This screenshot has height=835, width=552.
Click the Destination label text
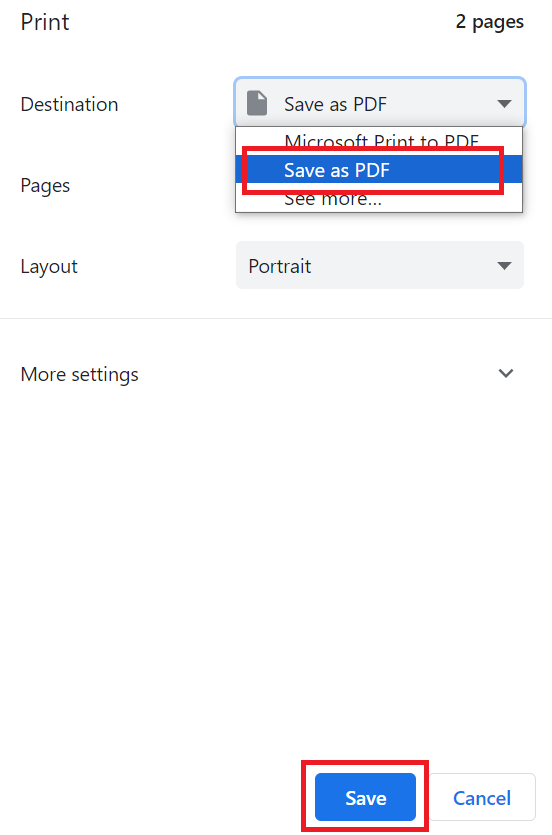[69, 104]
